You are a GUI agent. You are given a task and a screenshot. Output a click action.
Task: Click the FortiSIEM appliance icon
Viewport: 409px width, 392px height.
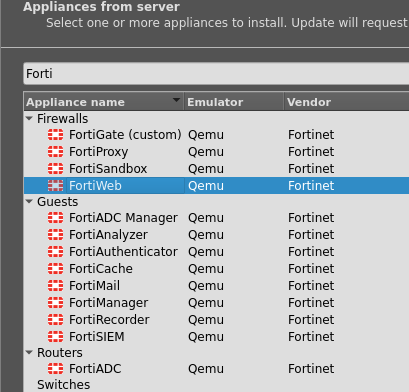click(55, 337)
